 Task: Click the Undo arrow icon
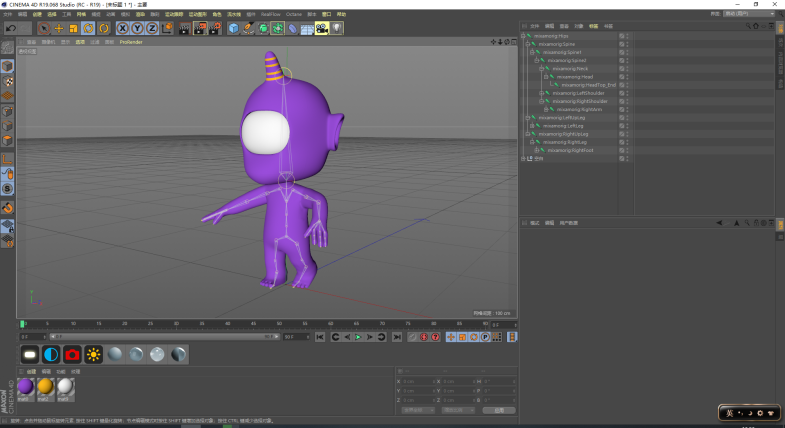[10, 28]
